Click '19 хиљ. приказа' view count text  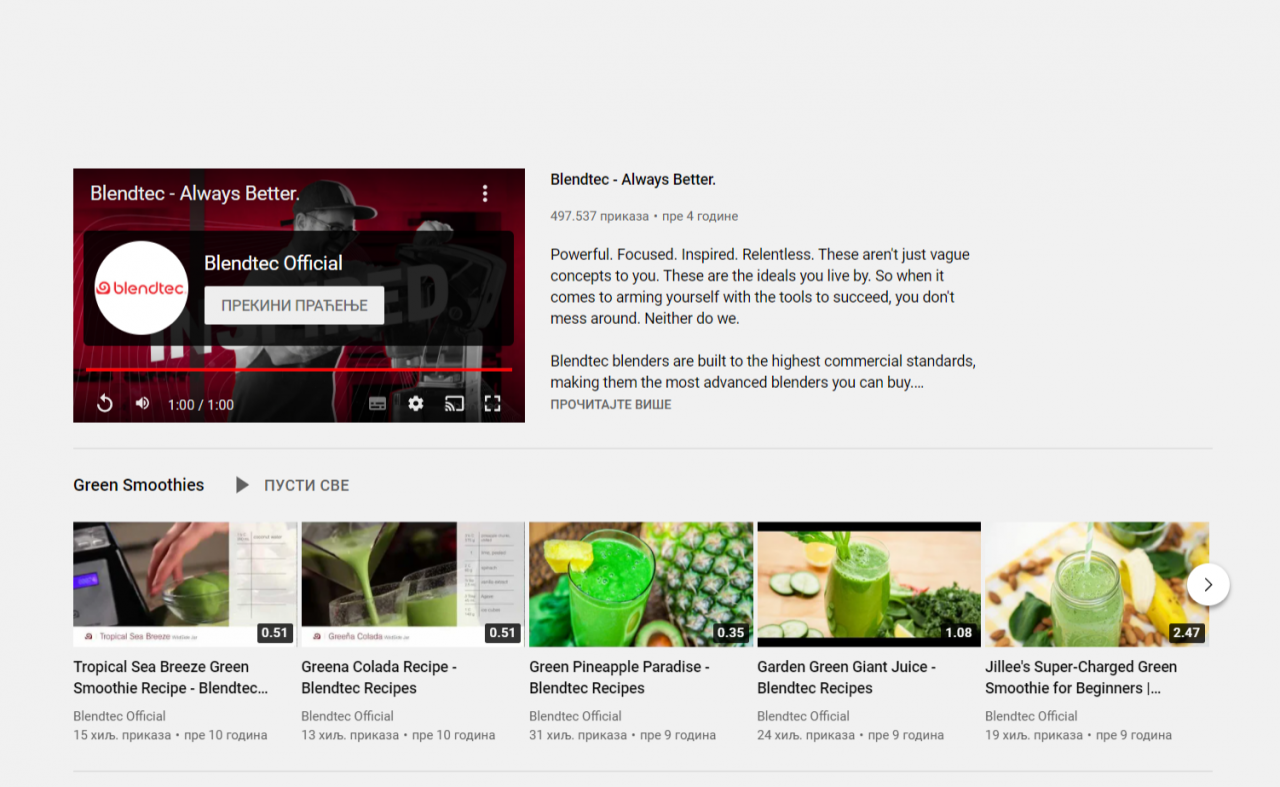[x=1034, y=735]
